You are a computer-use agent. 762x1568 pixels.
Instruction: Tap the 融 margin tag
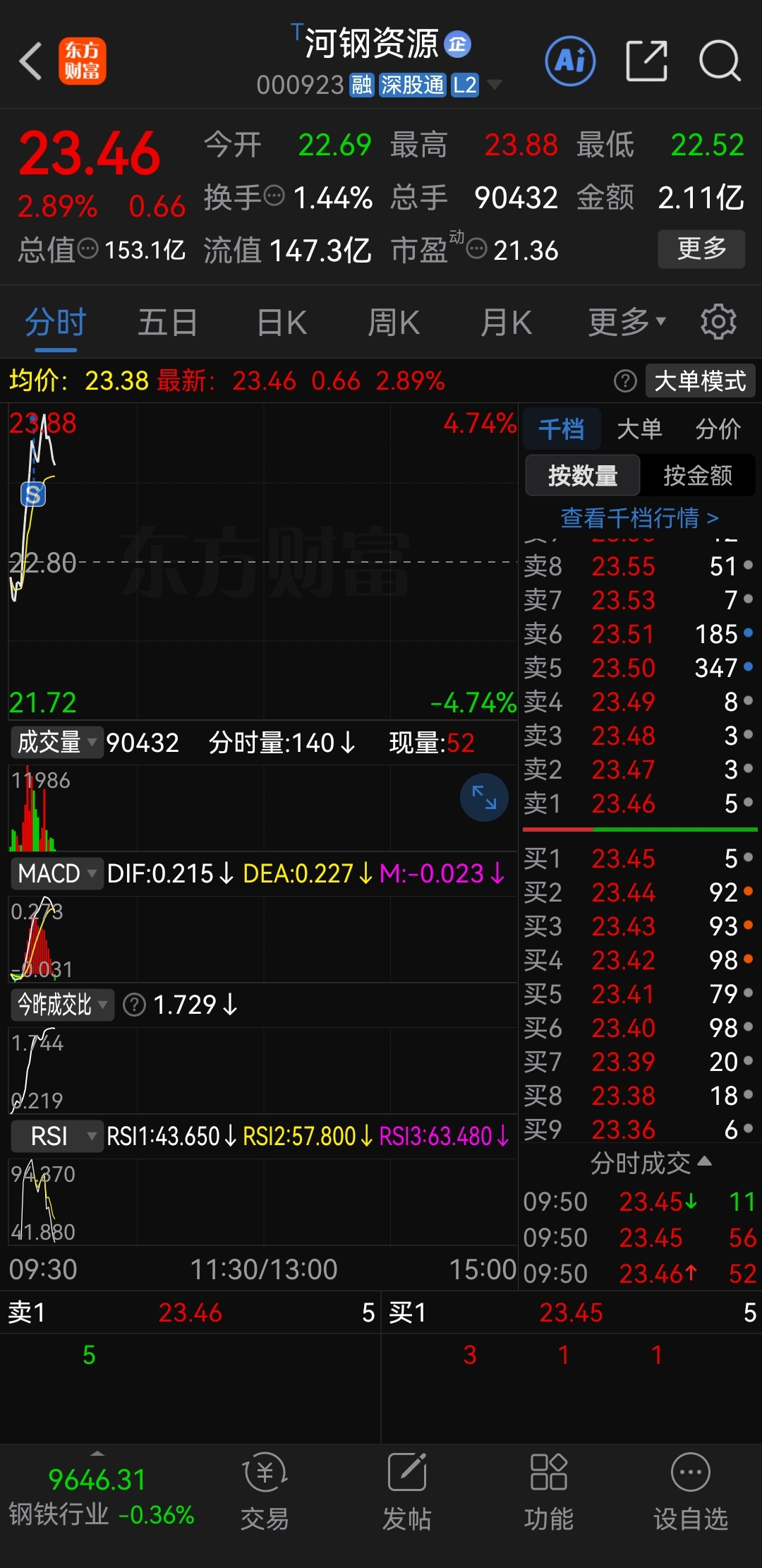[361, 85]
